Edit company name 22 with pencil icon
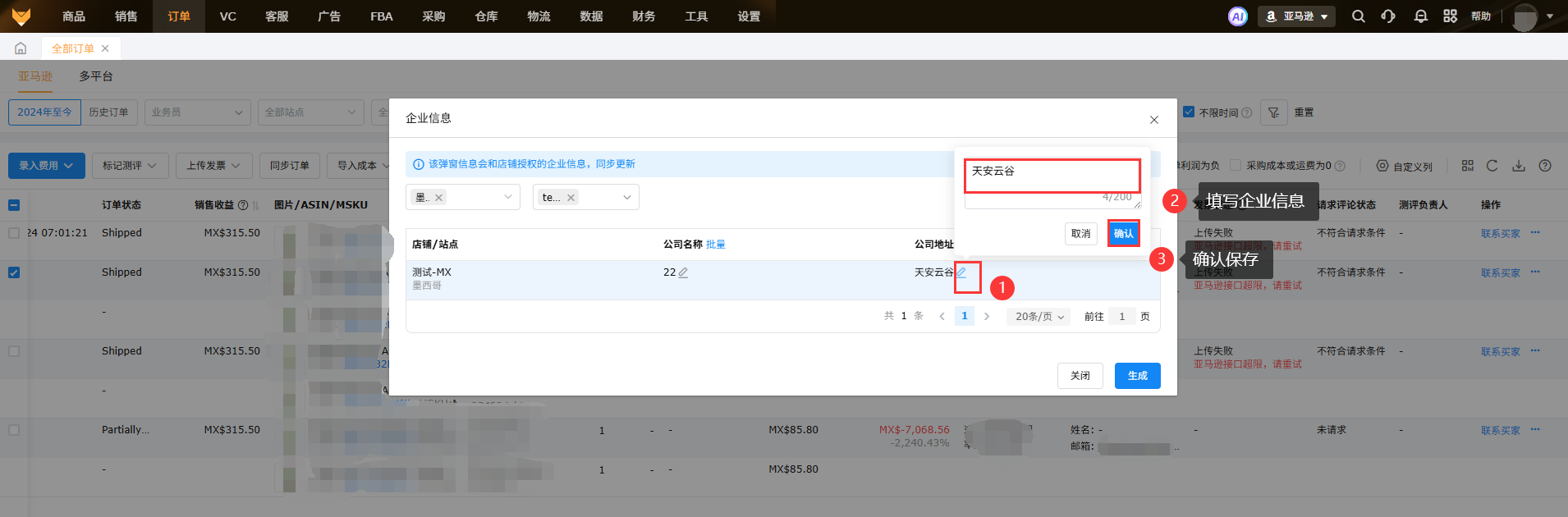The image size is (1568, 517). pyautogui.click(x=683, y=272)
